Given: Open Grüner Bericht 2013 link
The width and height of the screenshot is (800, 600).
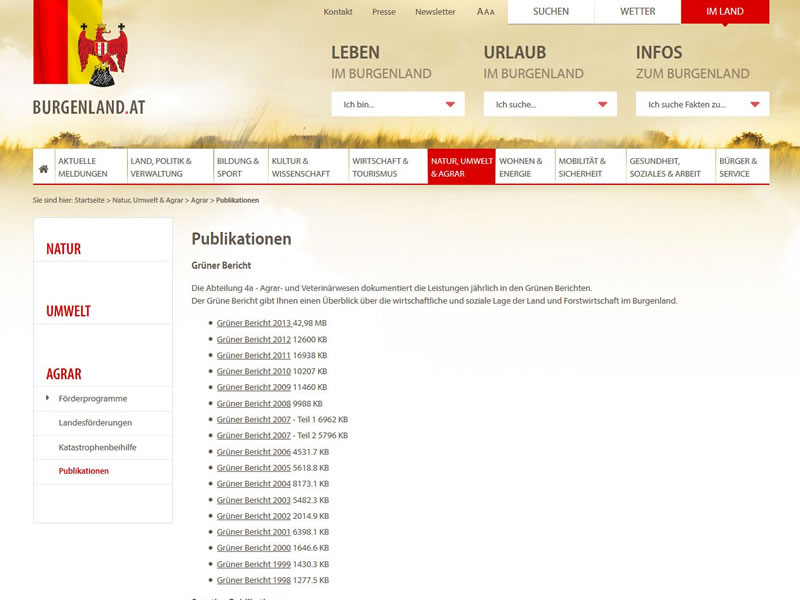Looking at the screenshot, I should (x=254, y=323).
